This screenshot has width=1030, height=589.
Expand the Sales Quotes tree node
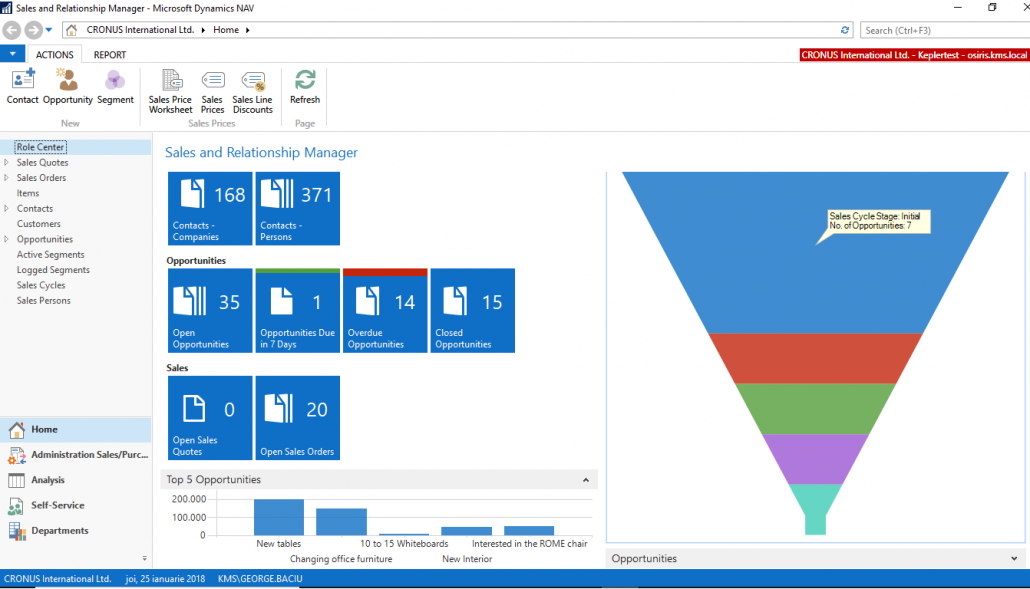7,162
